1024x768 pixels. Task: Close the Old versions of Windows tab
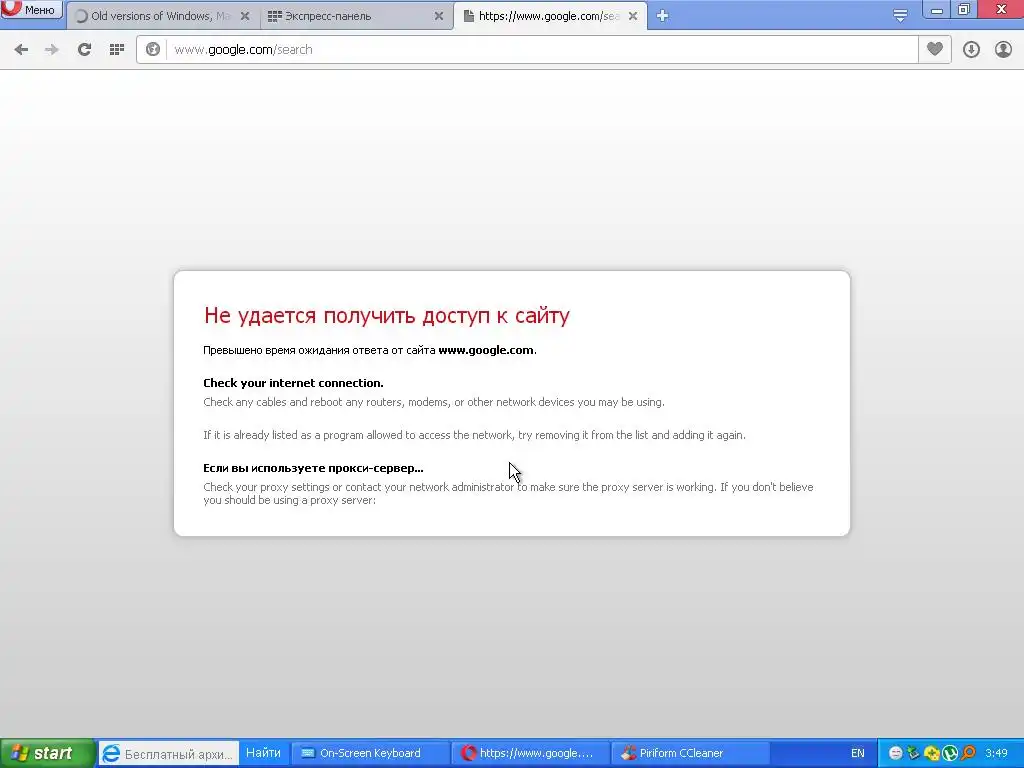click(x=245, y=16)
